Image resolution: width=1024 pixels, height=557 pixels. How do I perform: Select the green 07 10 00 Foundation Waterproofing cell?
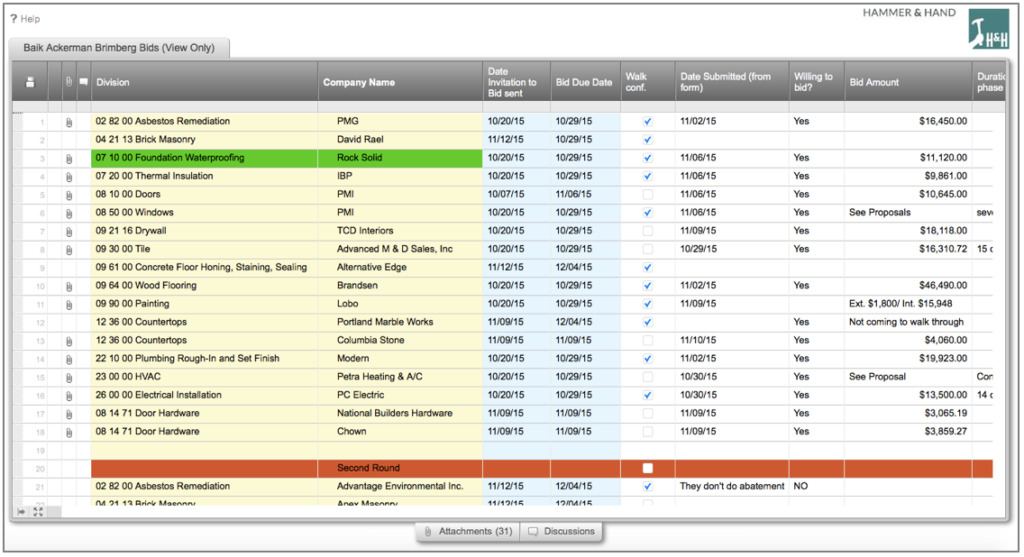coord(204,157)
